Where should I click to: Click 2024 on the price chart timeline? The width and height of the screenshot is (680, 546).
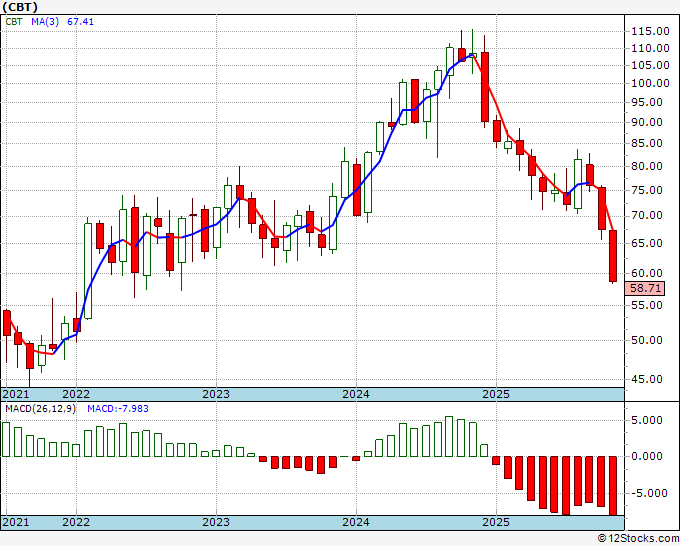356,394
